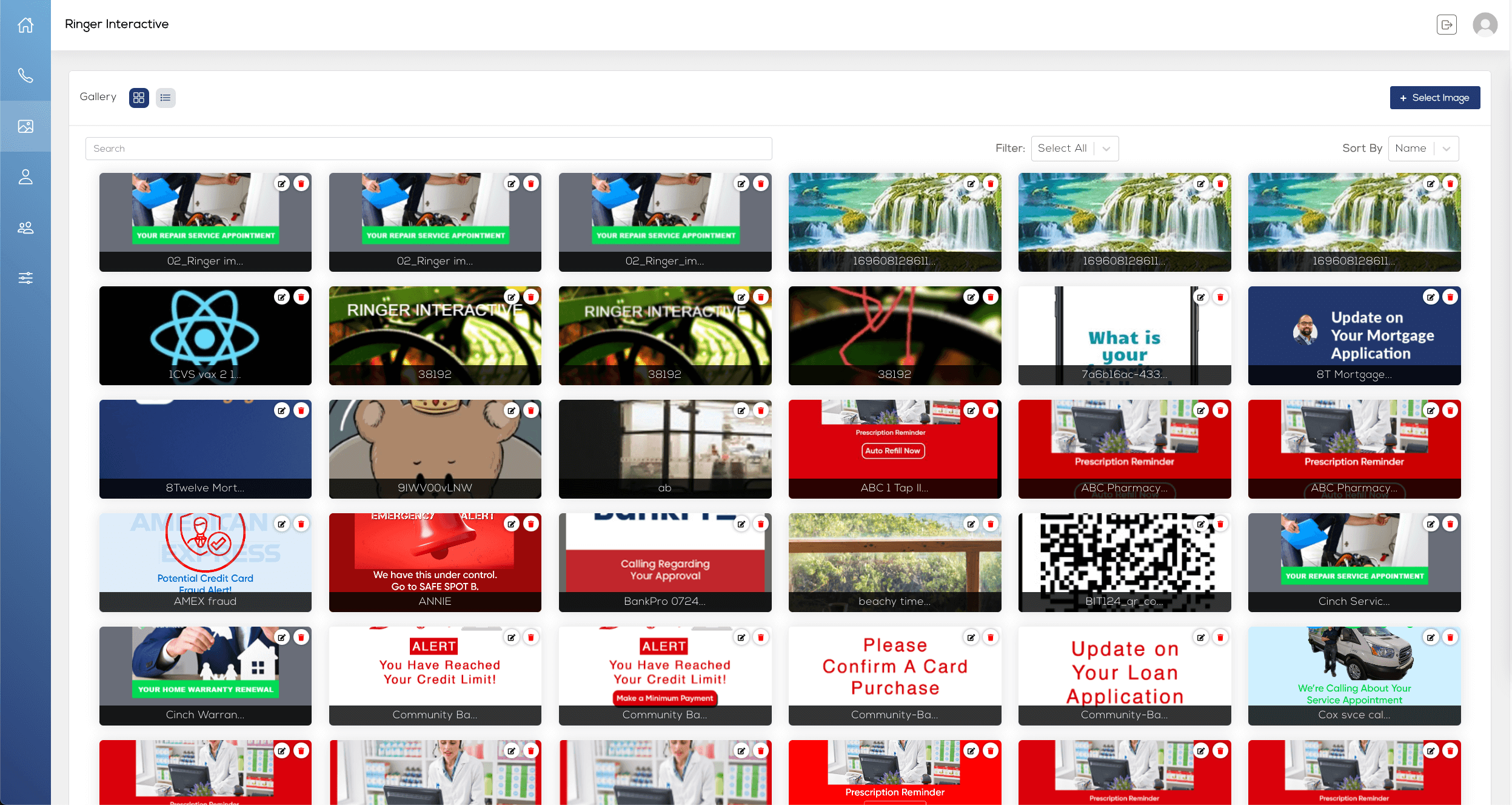This screenshot has height=805, width=1512.
Task: Open the Gallery images sidebar tab
Action: point(25,126)
